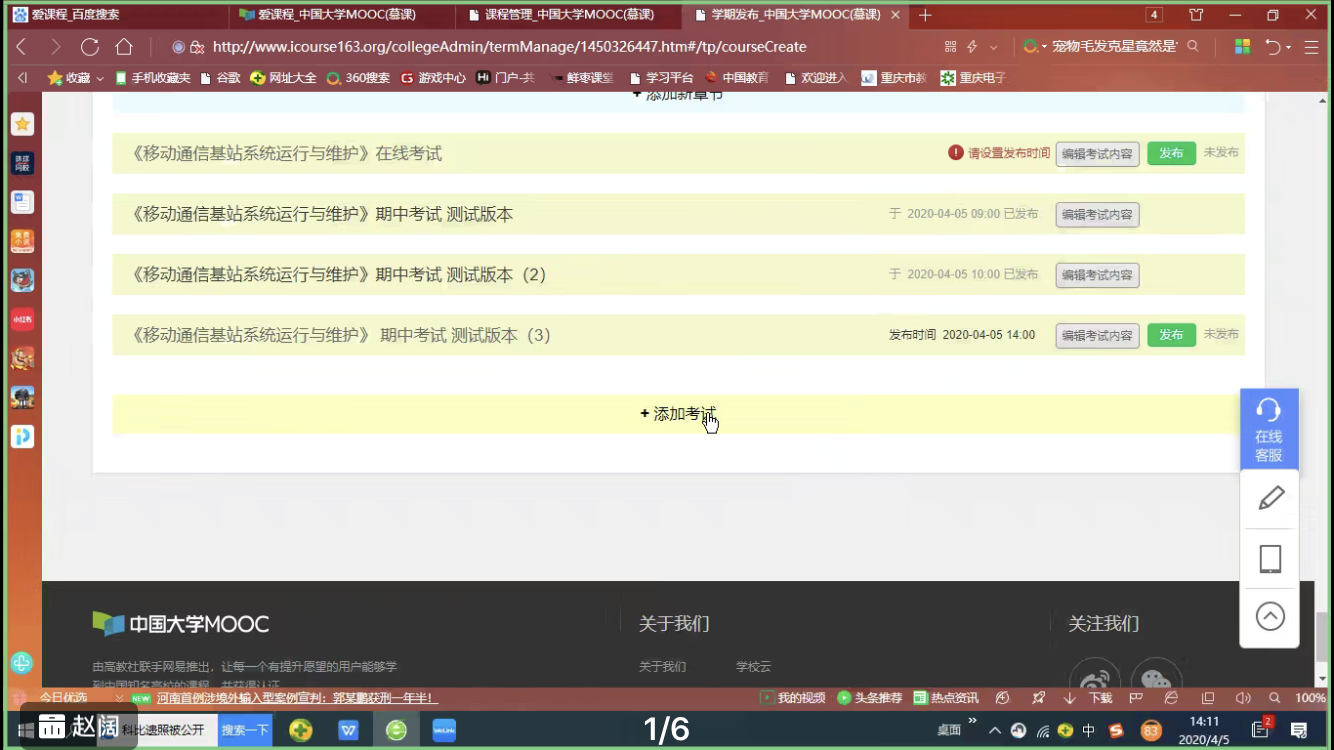Open the browser hamburger menu icon
This screenshot has height=750, width=1334.
(1312, 47)
